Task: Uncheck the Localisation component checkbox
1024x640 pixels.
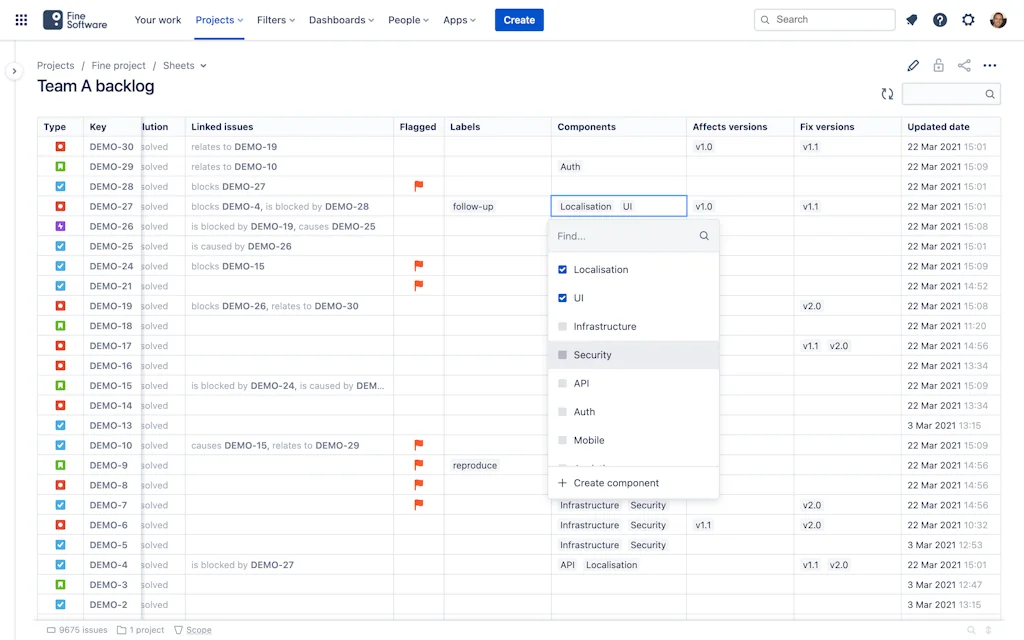Action: [562, 270]
